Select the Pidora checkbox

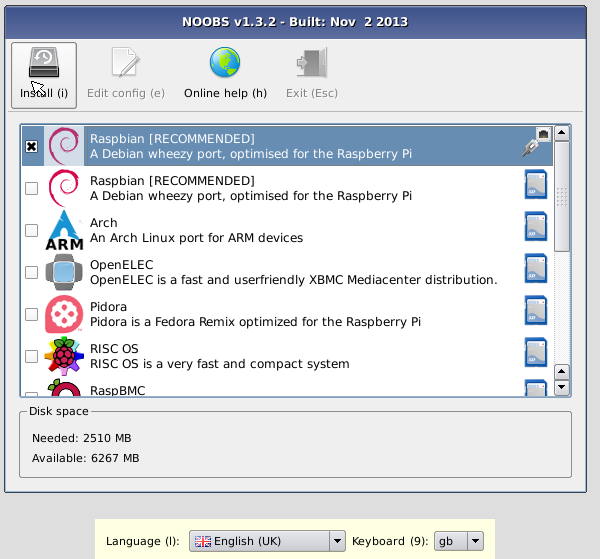31,315
